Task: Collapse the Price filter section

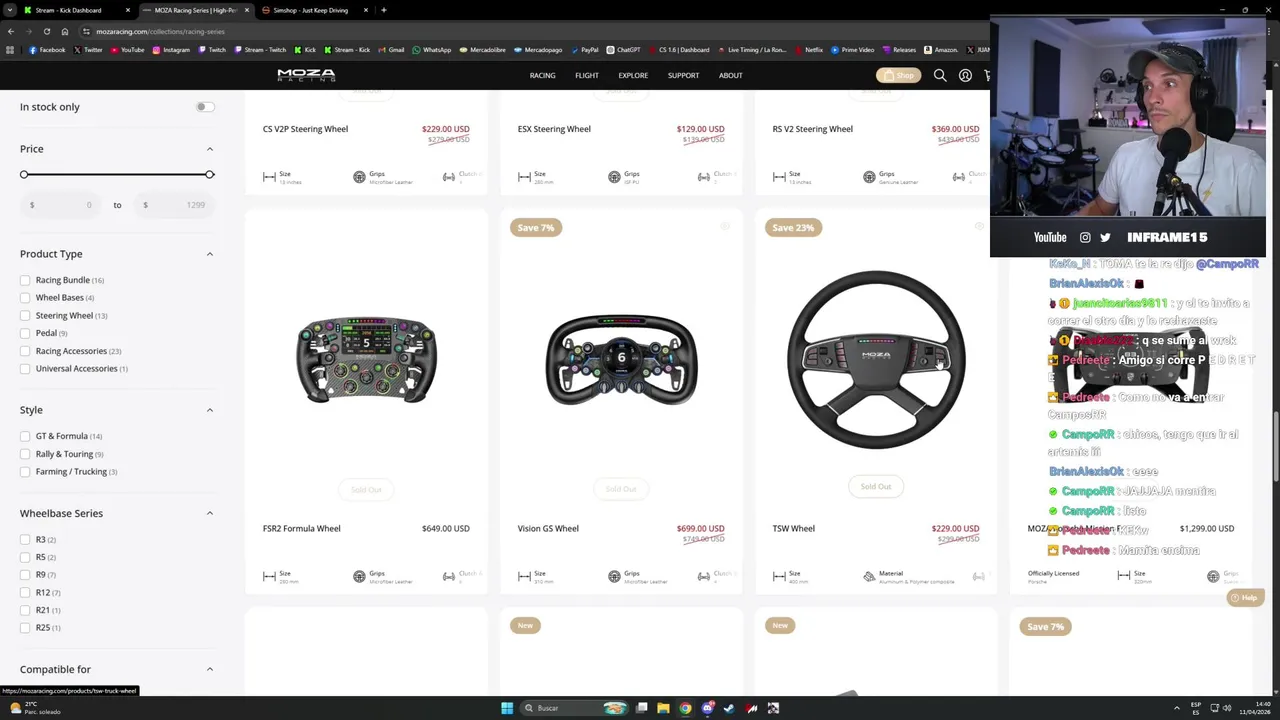Action: point(210,149)
